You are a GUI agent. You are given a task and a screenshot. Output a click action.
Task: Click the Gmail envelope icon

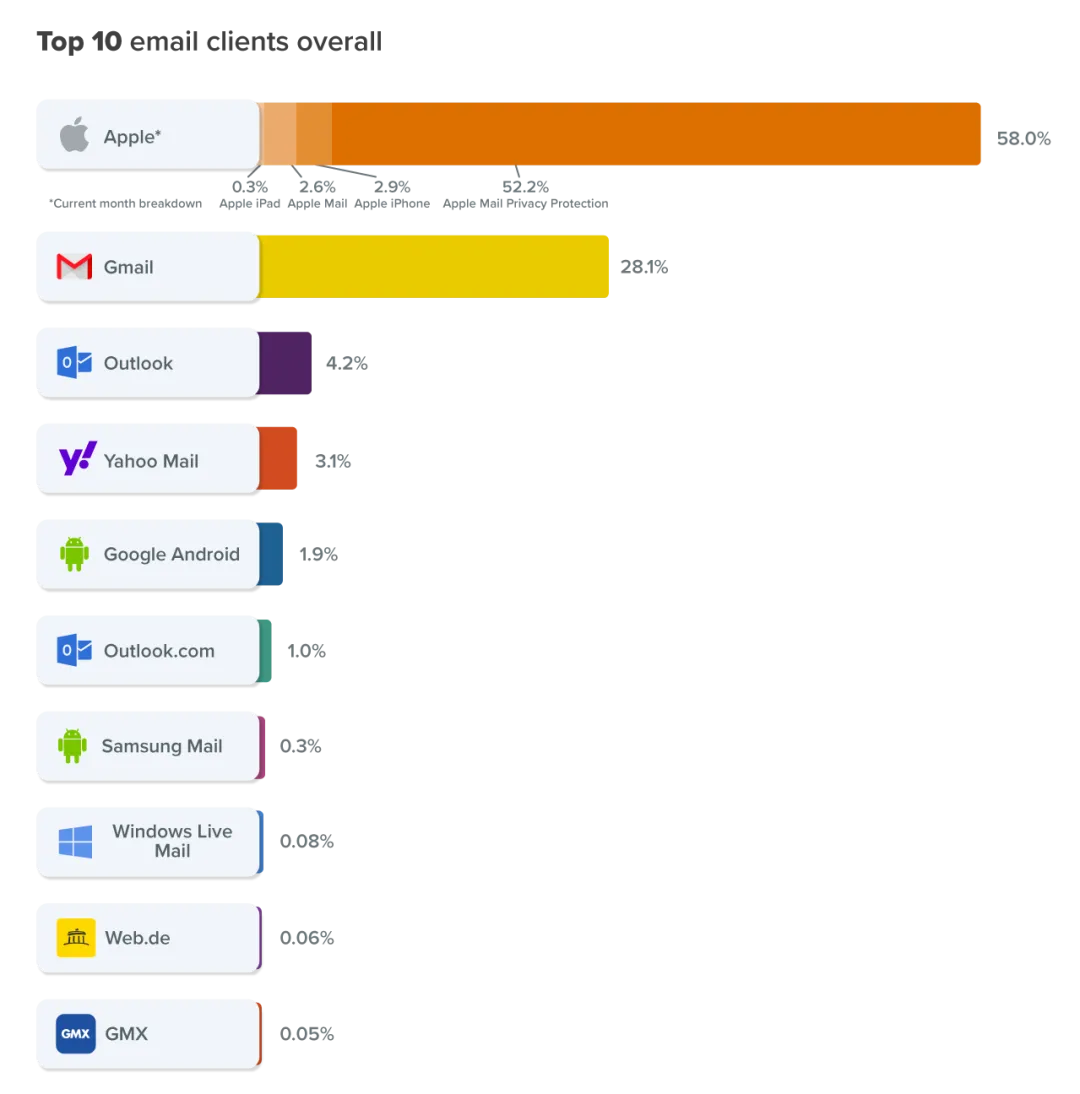74,267
